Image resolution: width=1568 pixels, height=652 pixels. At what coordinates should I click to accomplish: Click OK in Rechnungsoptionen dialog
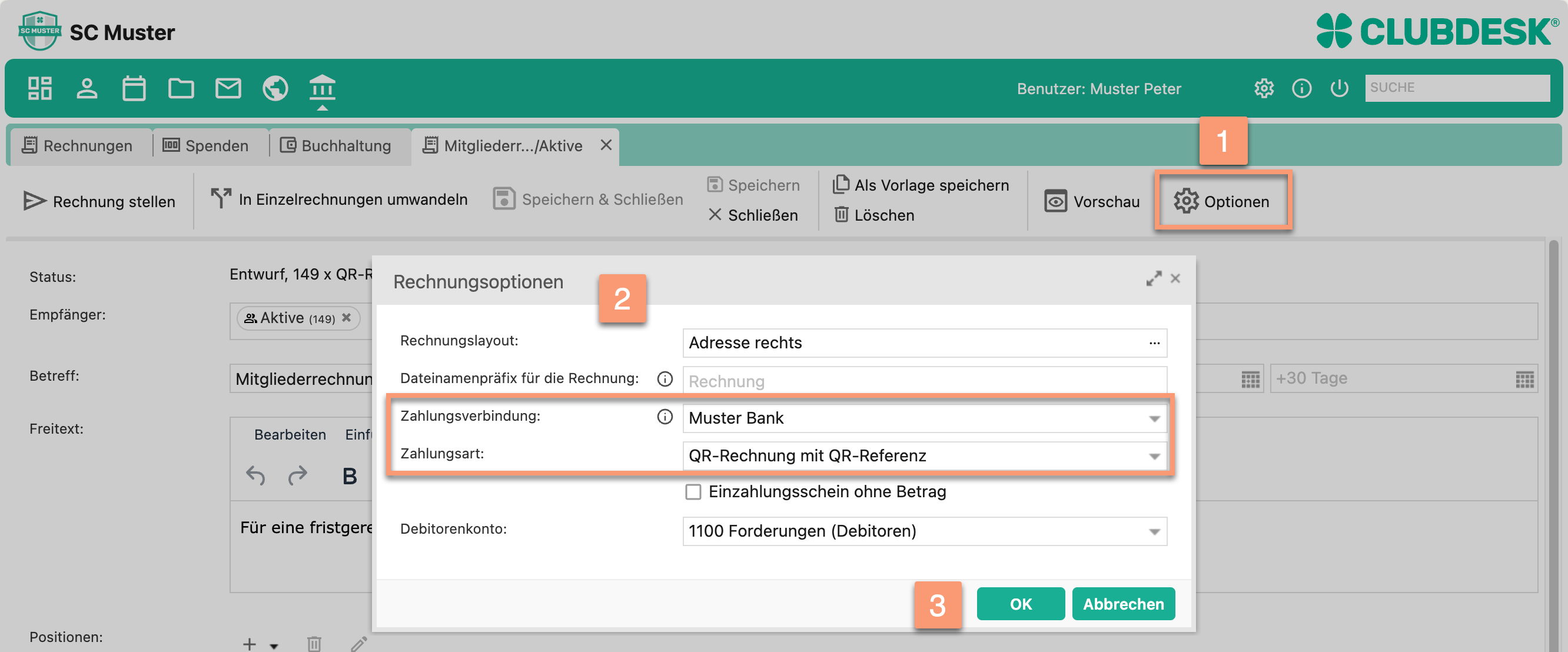[1021, 603]
